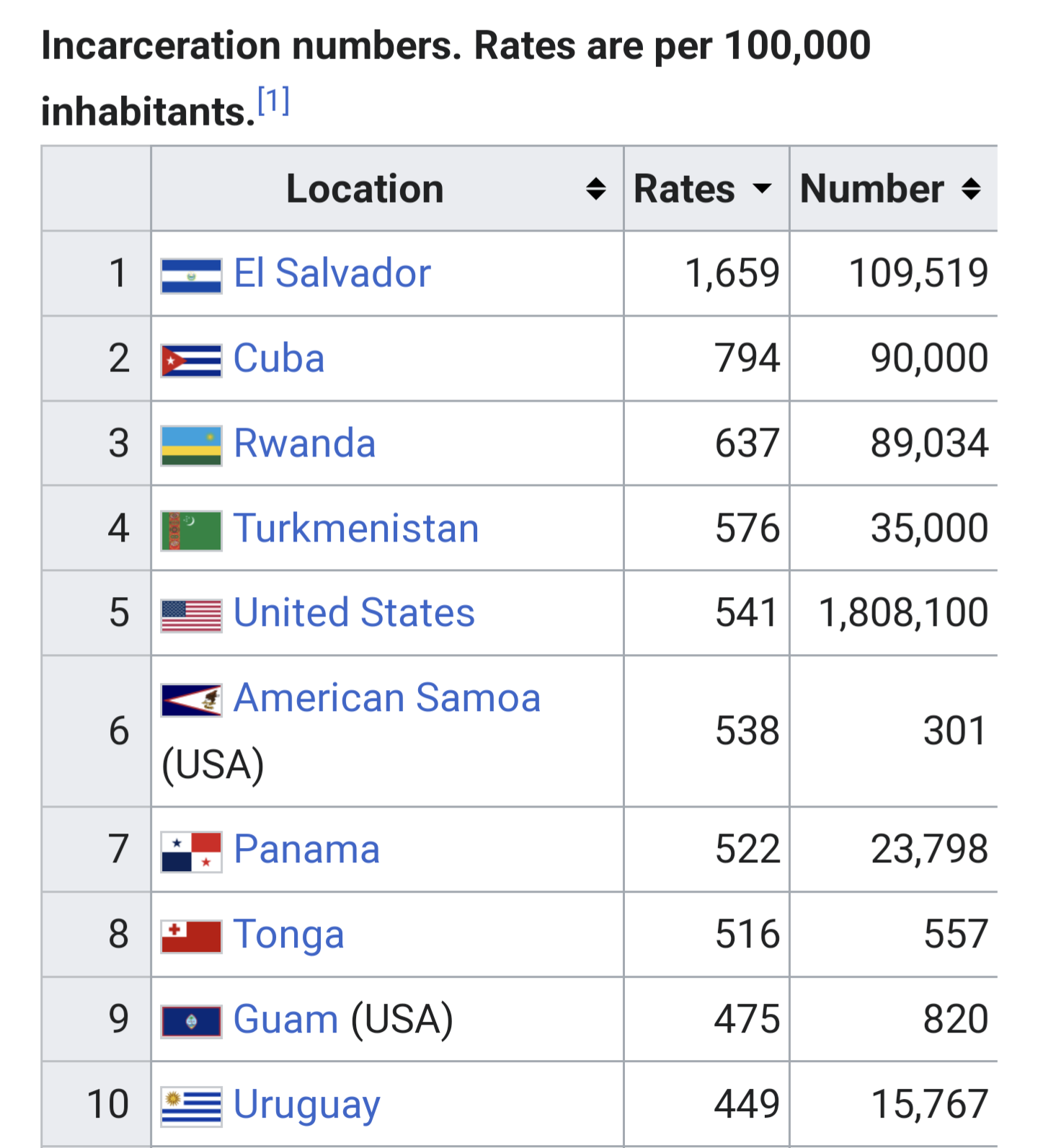Open the Uruguay country link
This screenshot has height=1148, width=1038.
coord(307,1104)
